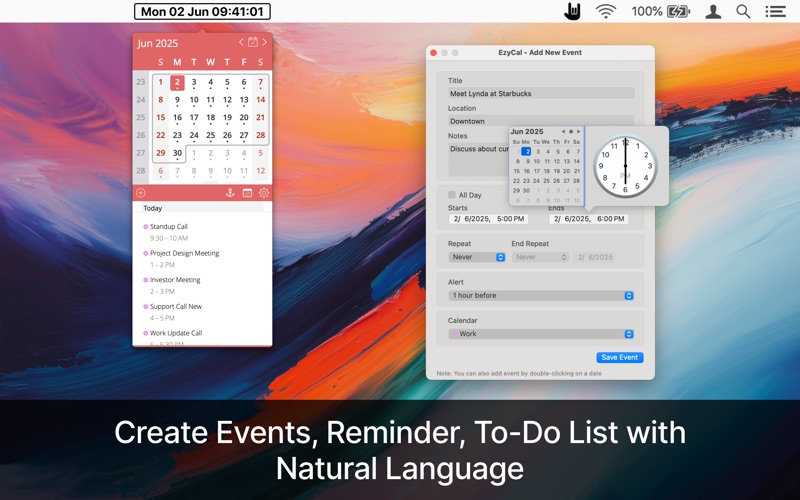Click the Notes text area
Screen dimensions: 800x500
(x=479, y=159)
